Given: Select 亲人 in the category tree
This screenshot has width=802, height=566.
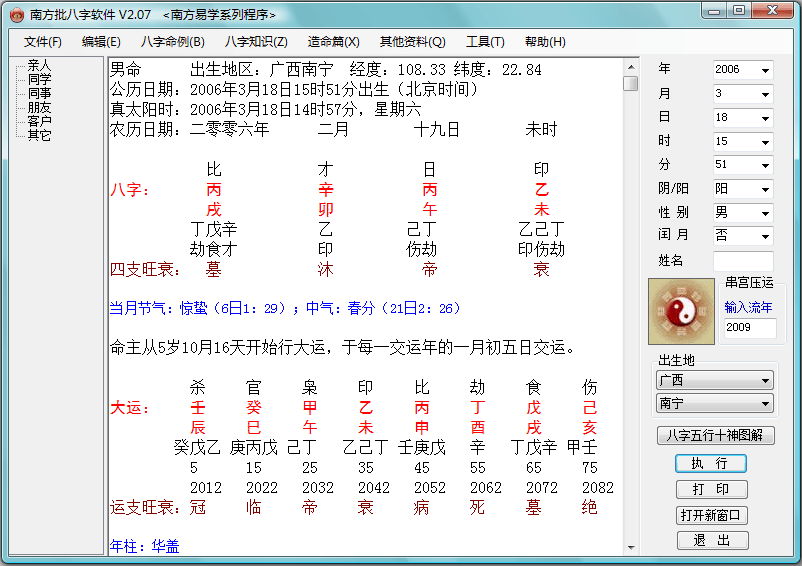Looking at the screenshot, I should (40, 65).
